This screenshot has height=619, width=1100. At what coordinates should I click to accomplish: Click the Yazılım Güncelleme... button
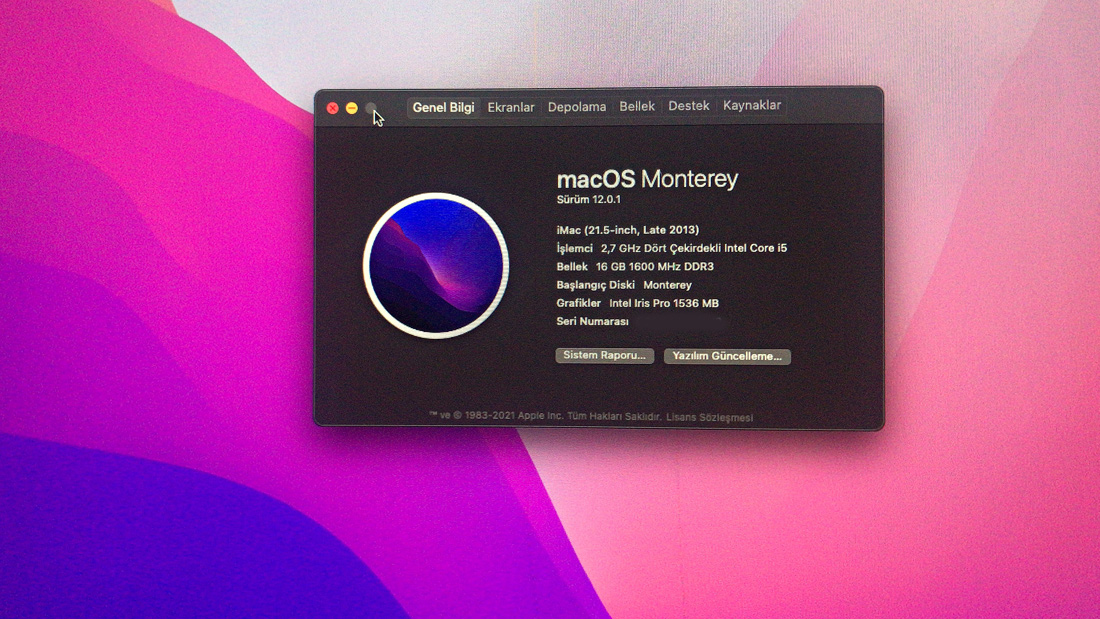click(727, 356)
